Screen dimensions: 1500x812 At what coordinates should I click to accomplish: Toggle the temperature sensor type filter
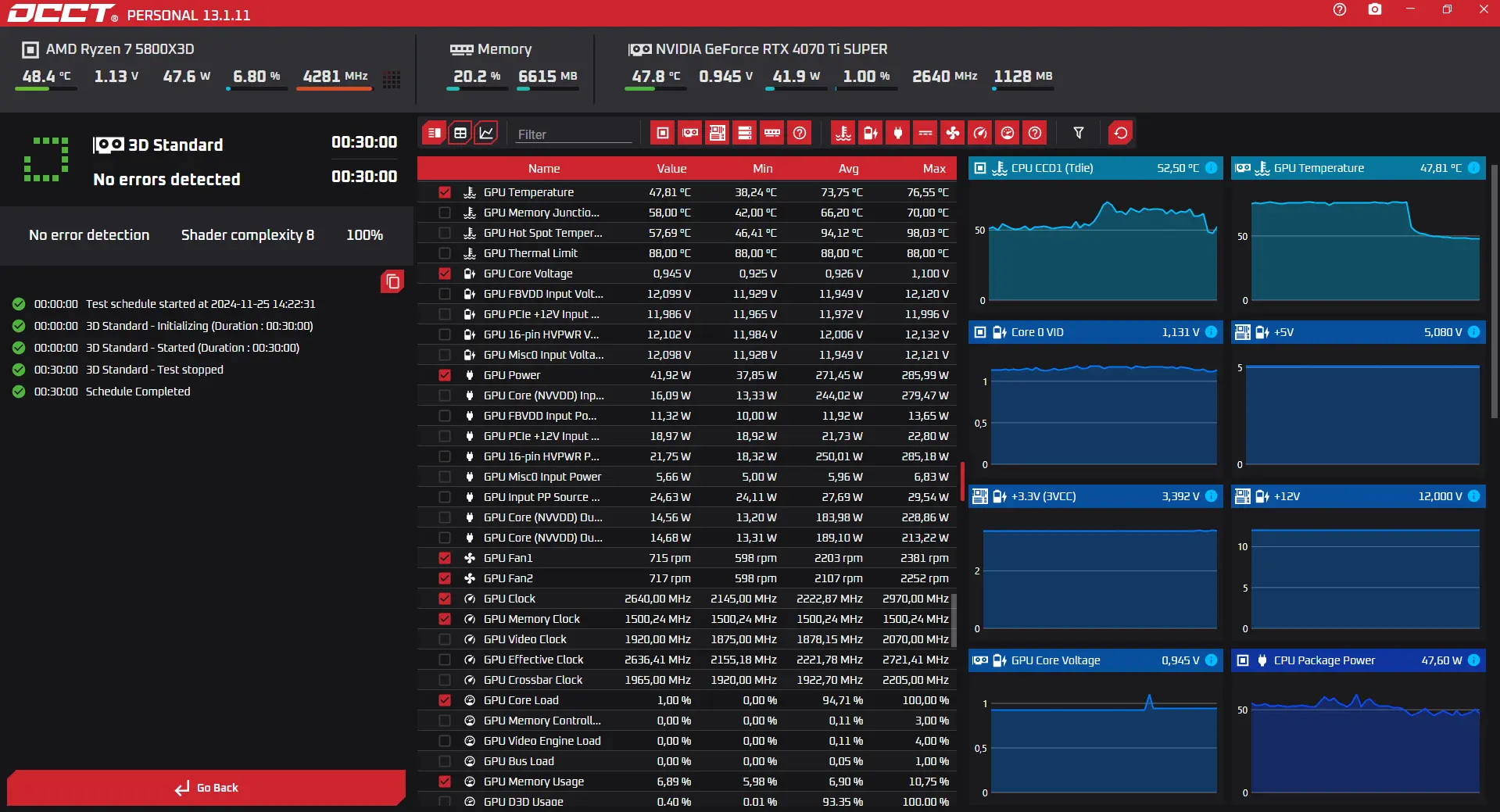click(x=843, y=133)
